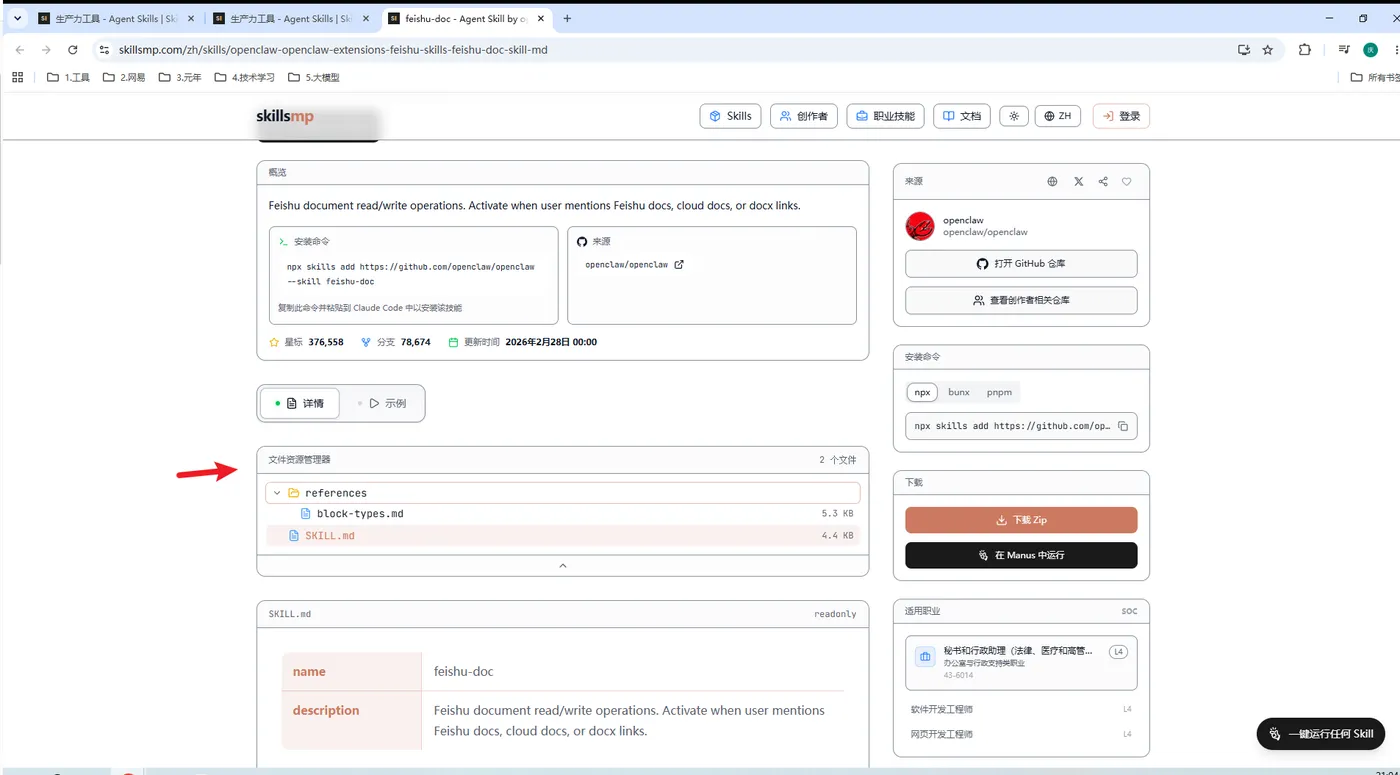Screen dimensions: 1400x775
Task: Click the npx skills add command text in overview
Action: click(411, 274)
